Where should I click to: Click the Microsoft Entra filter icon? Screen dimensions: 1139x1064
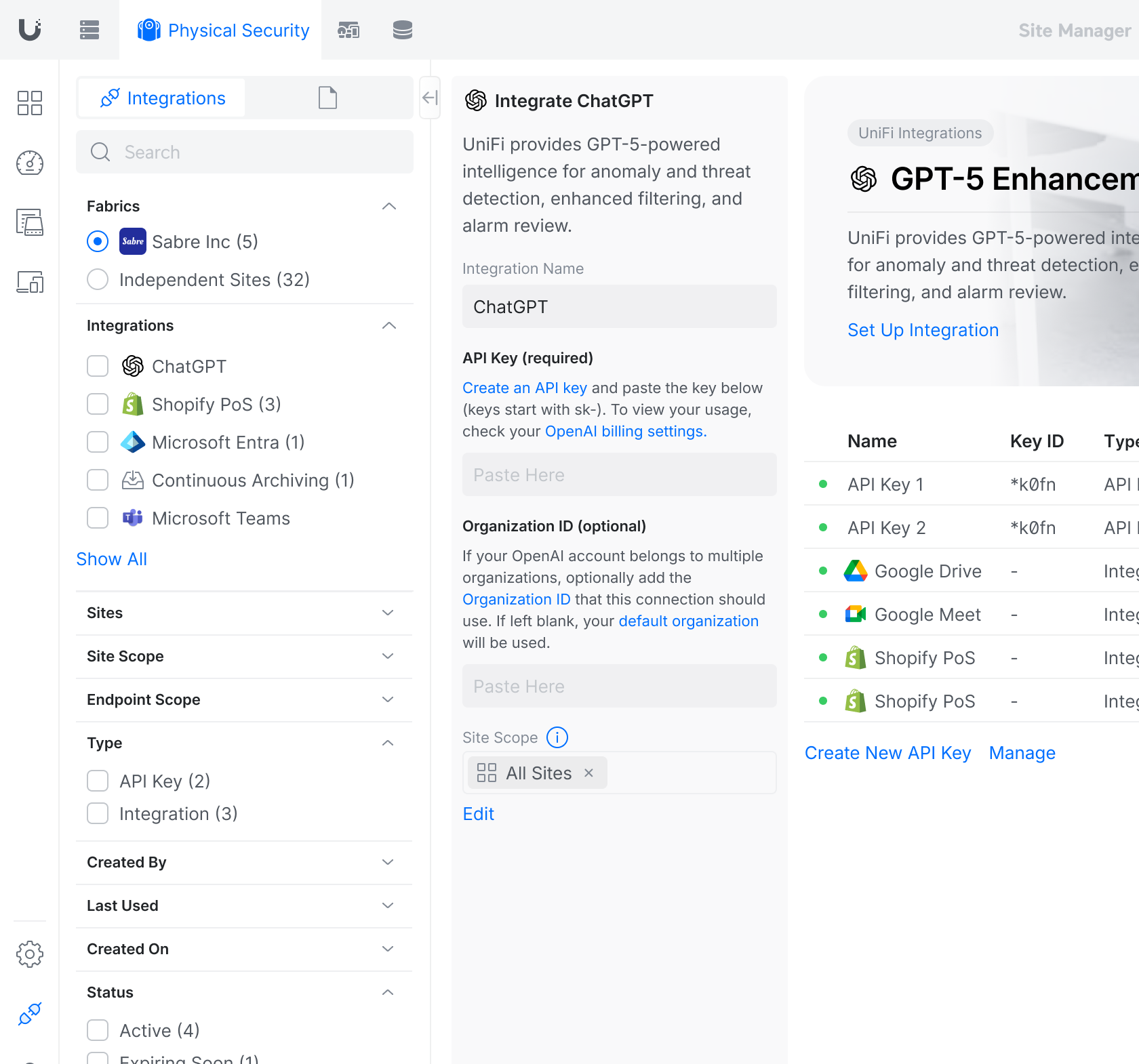pos(133,442)
